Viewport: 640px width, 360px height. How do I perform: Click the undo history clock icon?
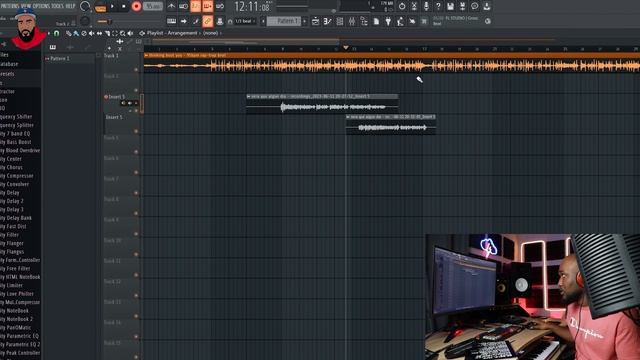point(402,7)
